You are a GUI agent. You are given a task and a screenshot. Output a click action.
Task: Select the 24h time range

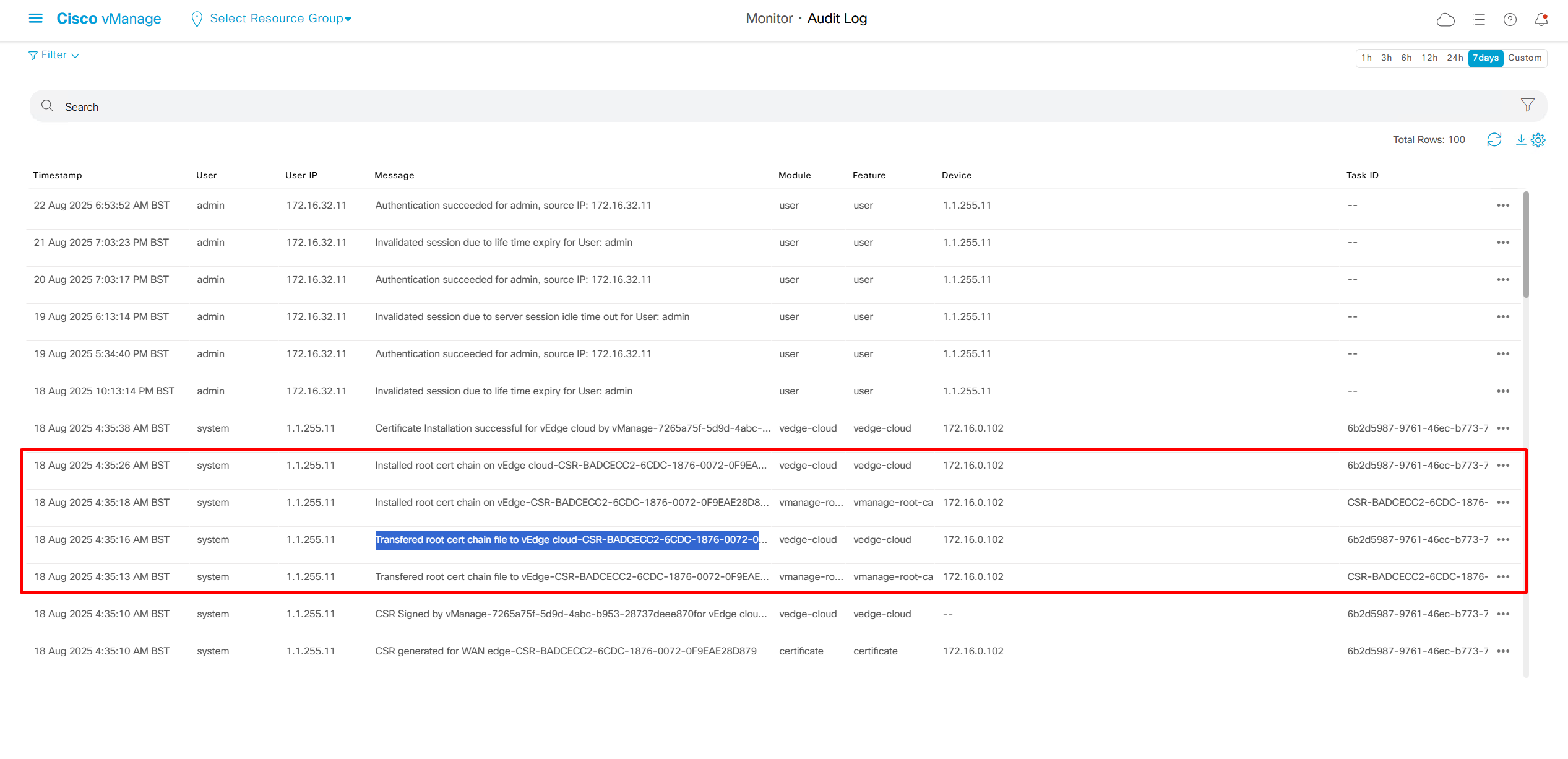[x=1455, y=58]
